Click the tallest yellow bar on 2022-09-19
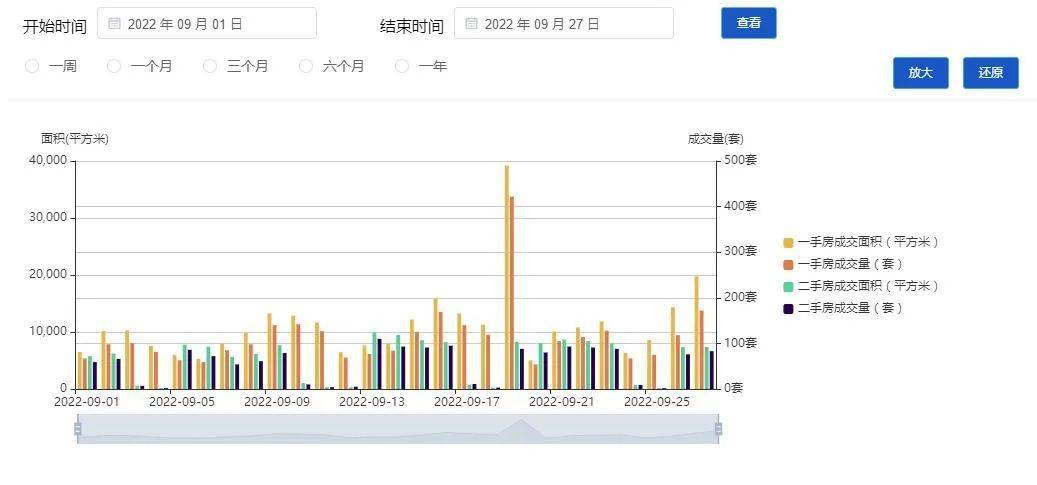Screen dimensions: 1037x485 [x=507, y=277]
